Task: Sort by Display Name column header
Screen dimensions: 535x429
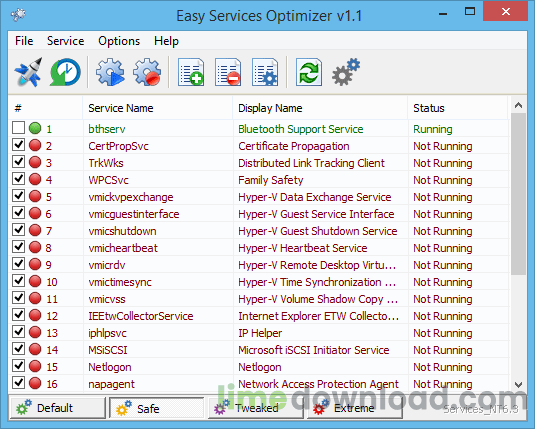Action: coord(270,108)
